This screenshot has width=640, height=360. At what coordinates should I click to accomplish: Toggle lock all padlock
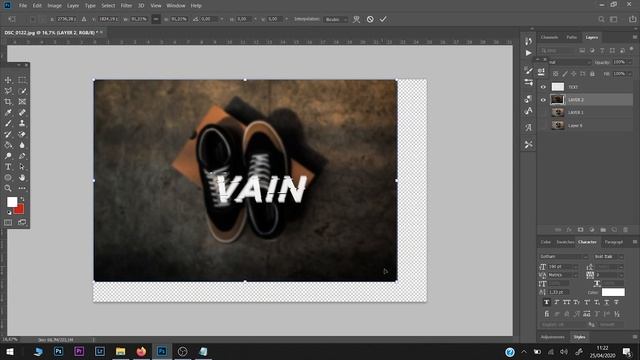click(592, 74)
